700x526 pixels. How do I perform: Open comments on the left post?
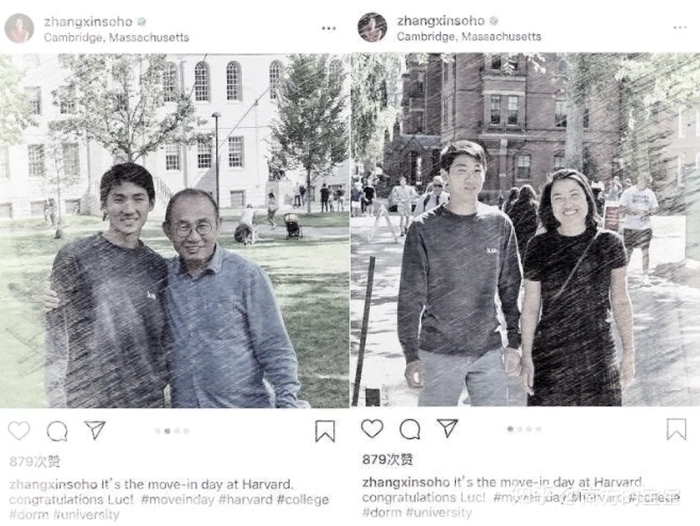(x=57, y=431)
